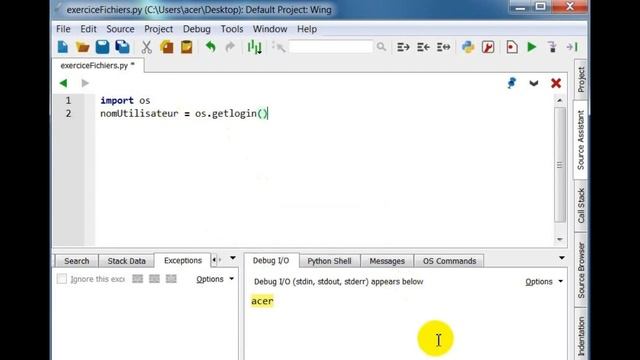Click code line 'nomUtilisateur = os.getlogin()'
Screen dimensions: 640x360
coord(184,113)
